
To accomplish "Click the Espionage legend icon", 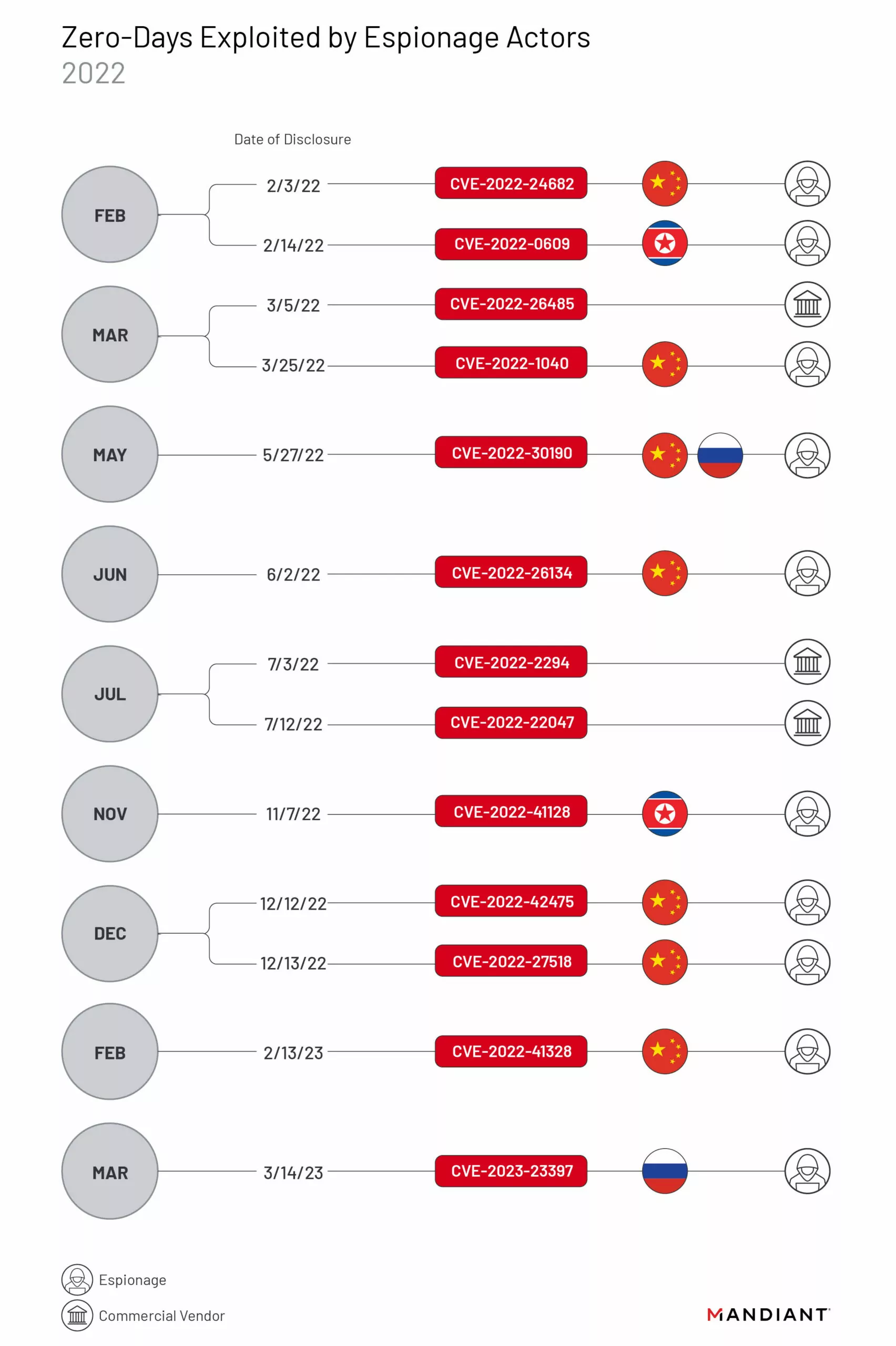I will click(x=77, y=1280).
